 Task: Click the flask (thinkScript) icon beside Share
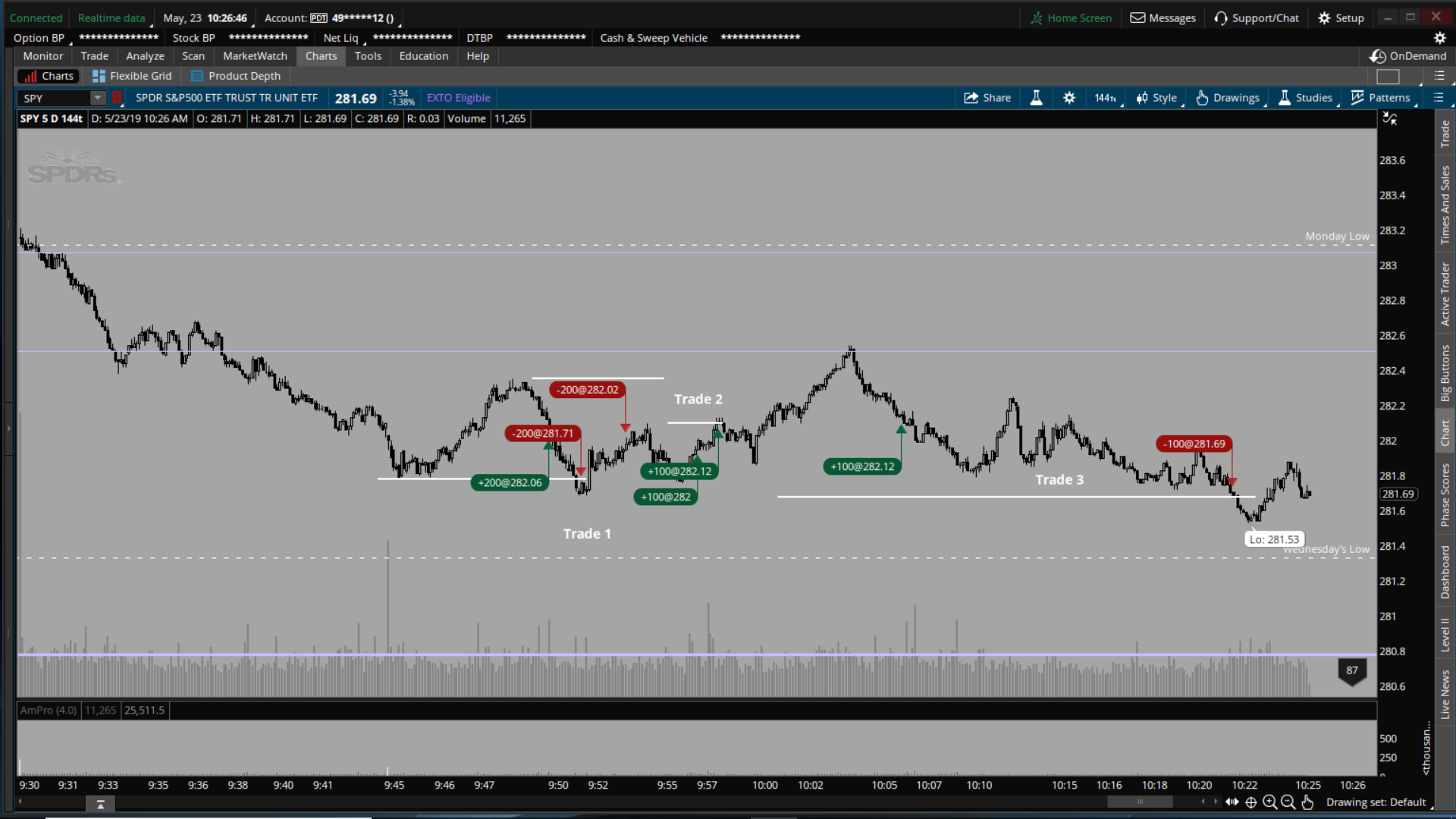pyautogui.click(x=1036, y=98)
